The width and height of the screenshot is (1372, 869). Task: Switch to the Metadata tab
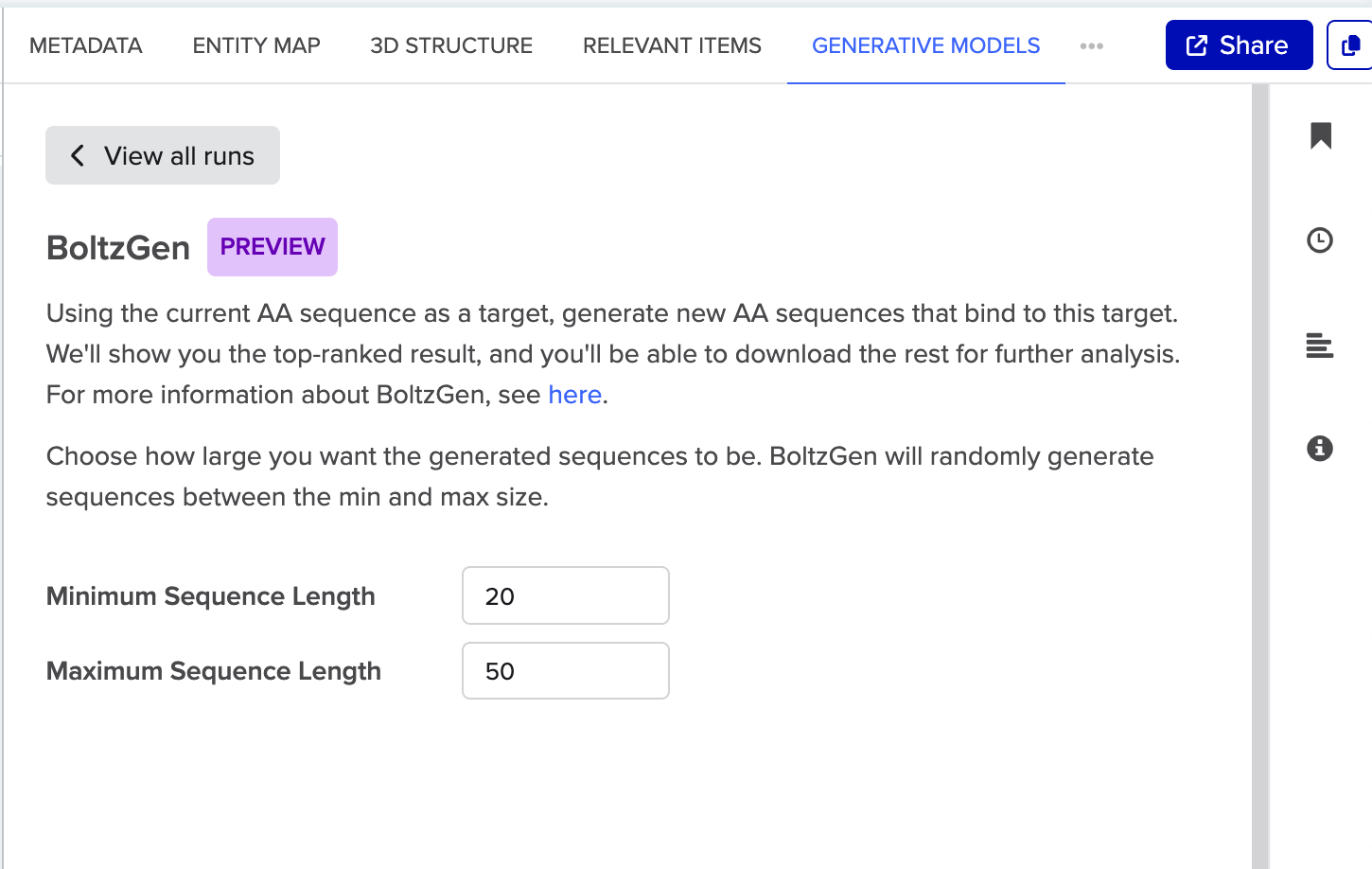(x=86, y=45)
